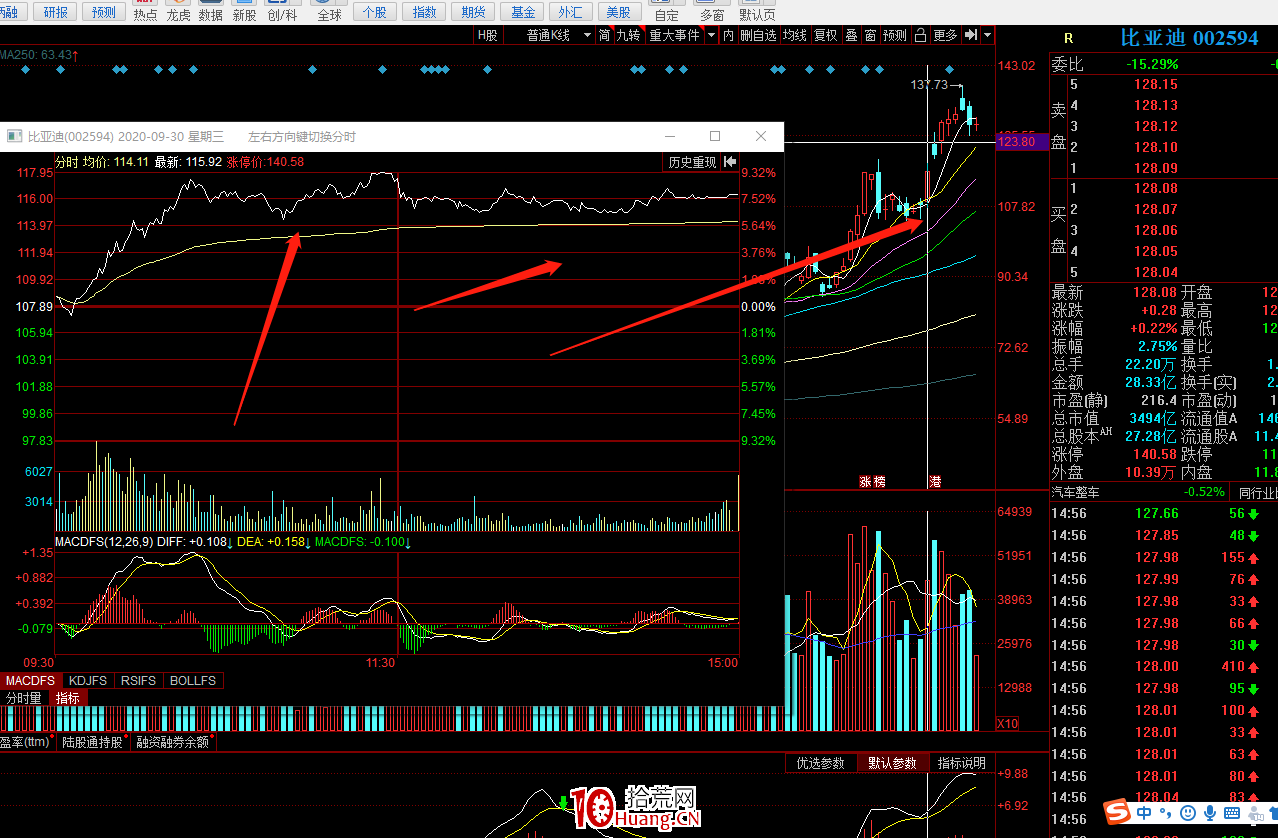Switch to the BOLLFS indicator tab
This screenshot has width=1278, height=838.
tap(193, 681)
